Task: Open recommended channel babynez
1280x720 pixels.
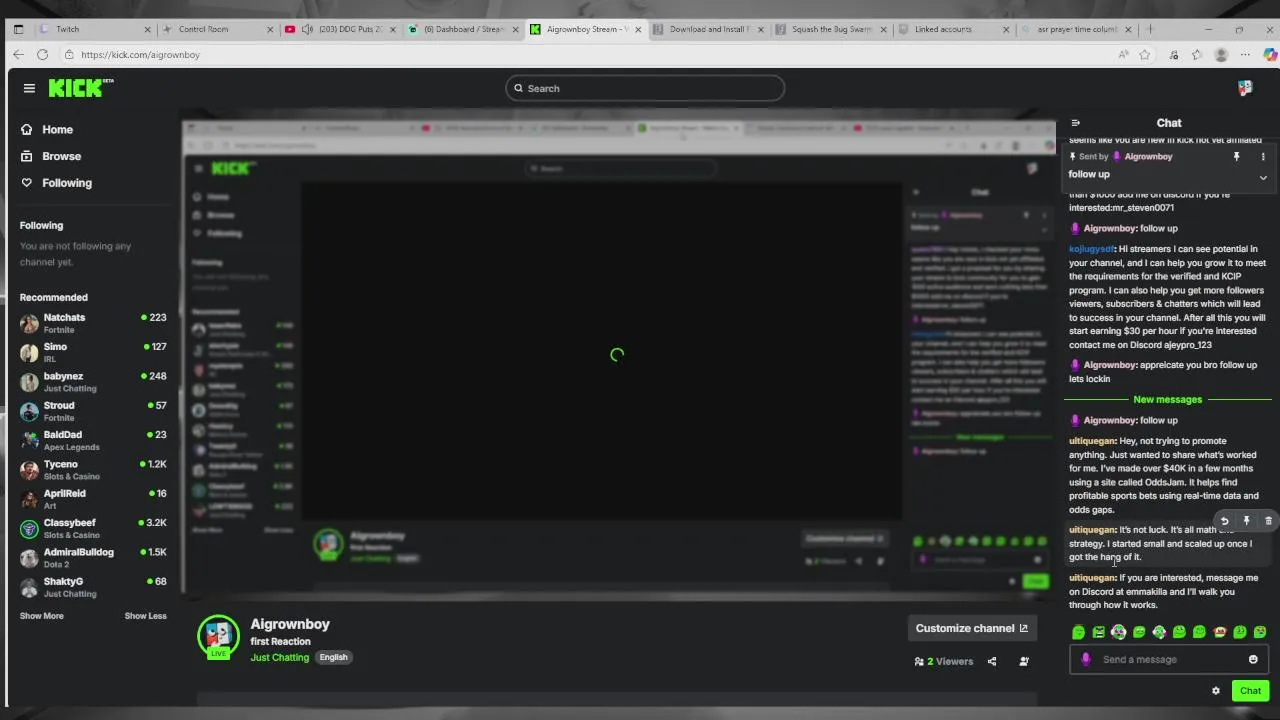Action: click(93, 382)
